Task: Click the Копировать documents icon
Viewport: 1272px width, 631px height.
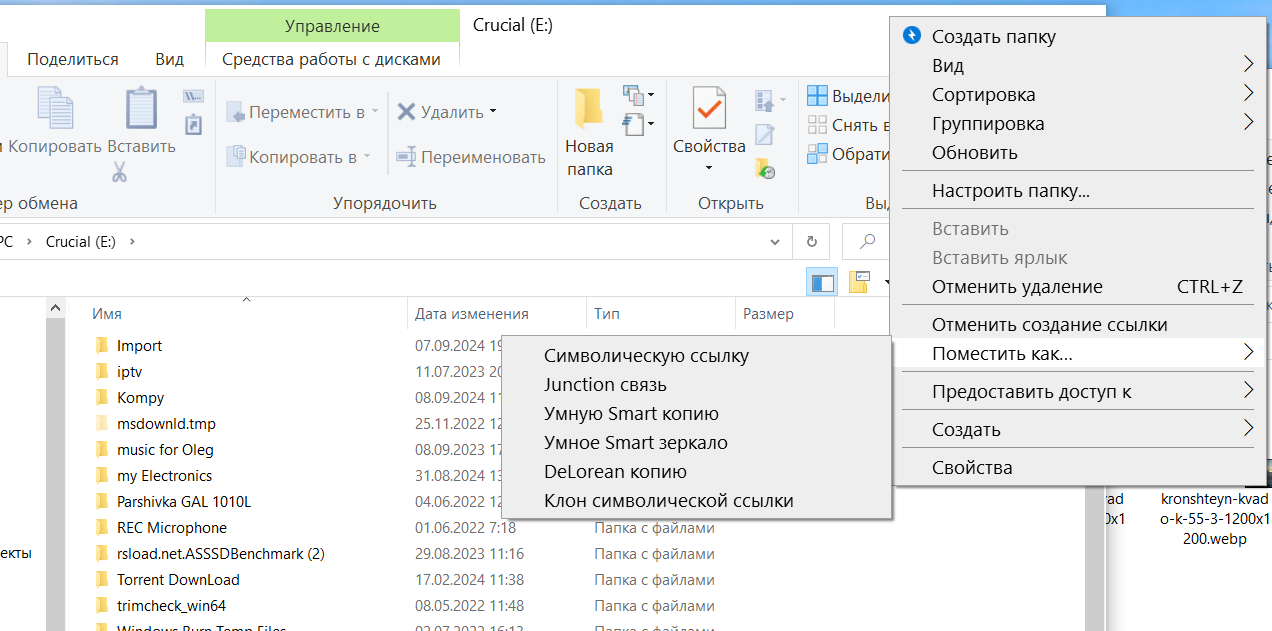Action: click(x=55, y=108)
